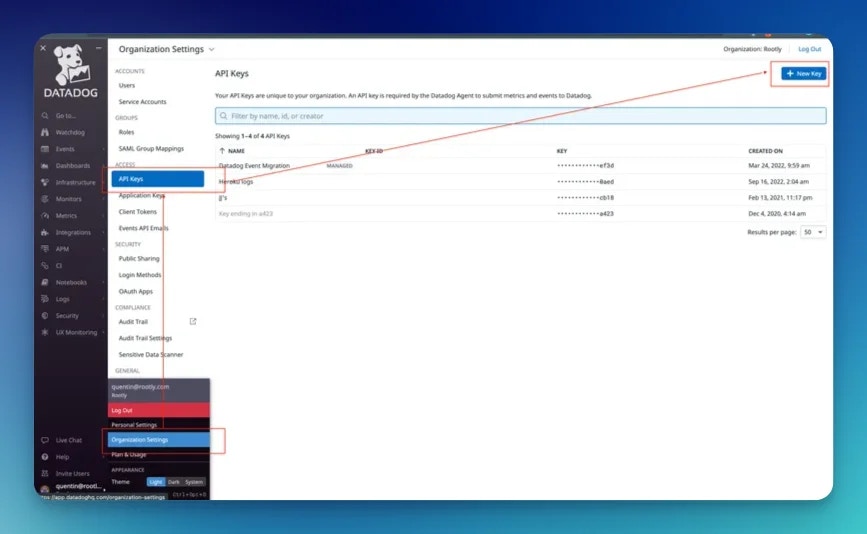Click the filter by name input field
Image resolution: width=867 pixels, height=534 pixels.
pos(521,116)
